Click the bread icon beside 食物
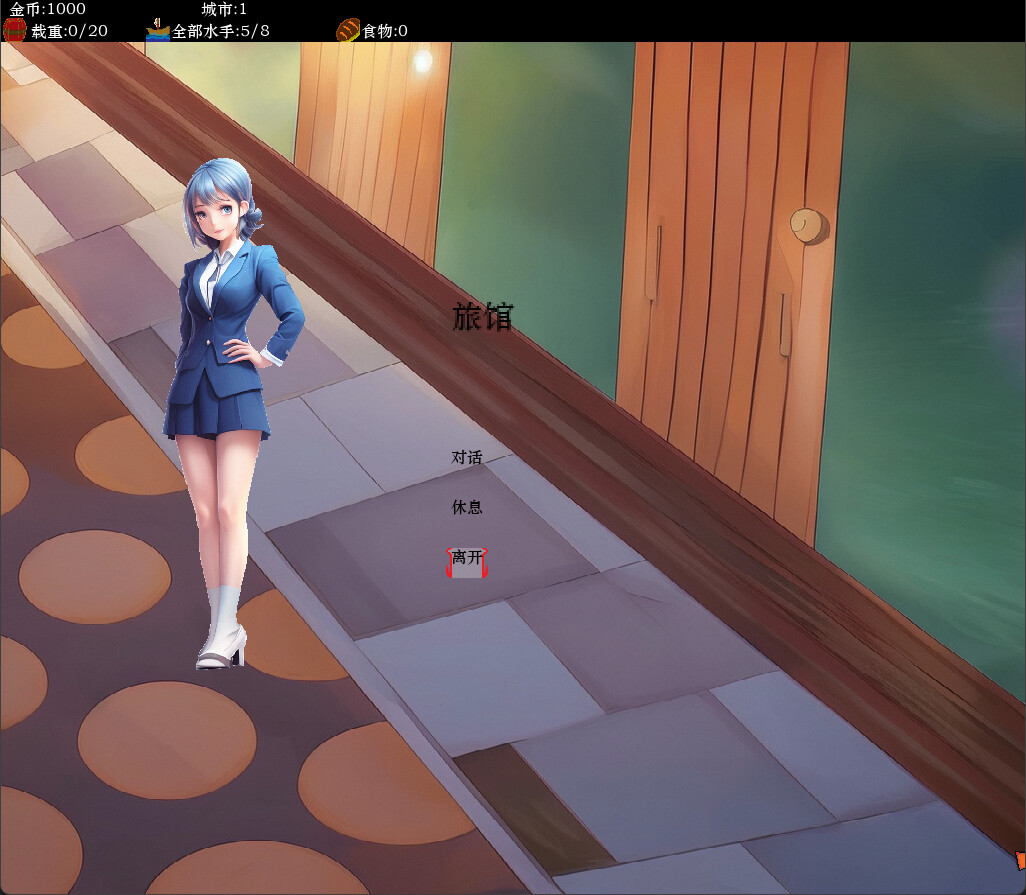The image size is (1026, 895). pos(346,31)
